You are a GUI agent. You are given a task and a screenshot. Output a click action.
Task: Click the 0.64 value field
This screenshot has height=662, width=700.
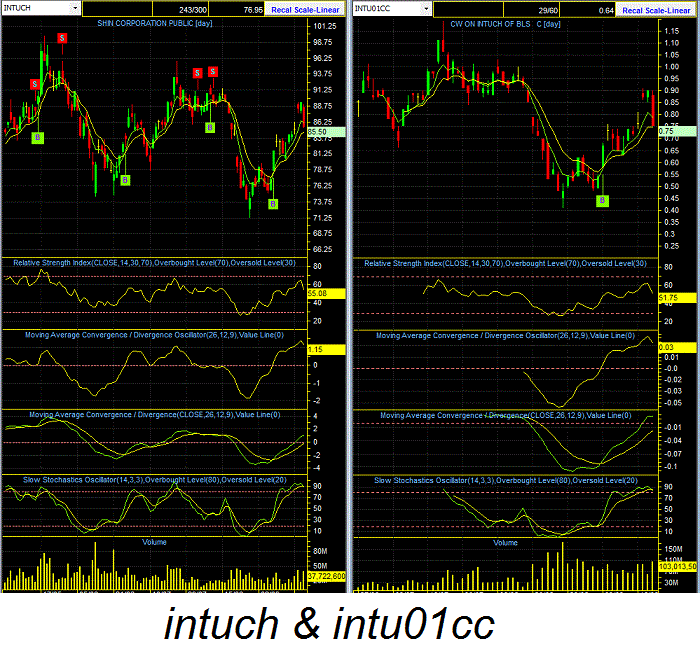tap(588, 10)
